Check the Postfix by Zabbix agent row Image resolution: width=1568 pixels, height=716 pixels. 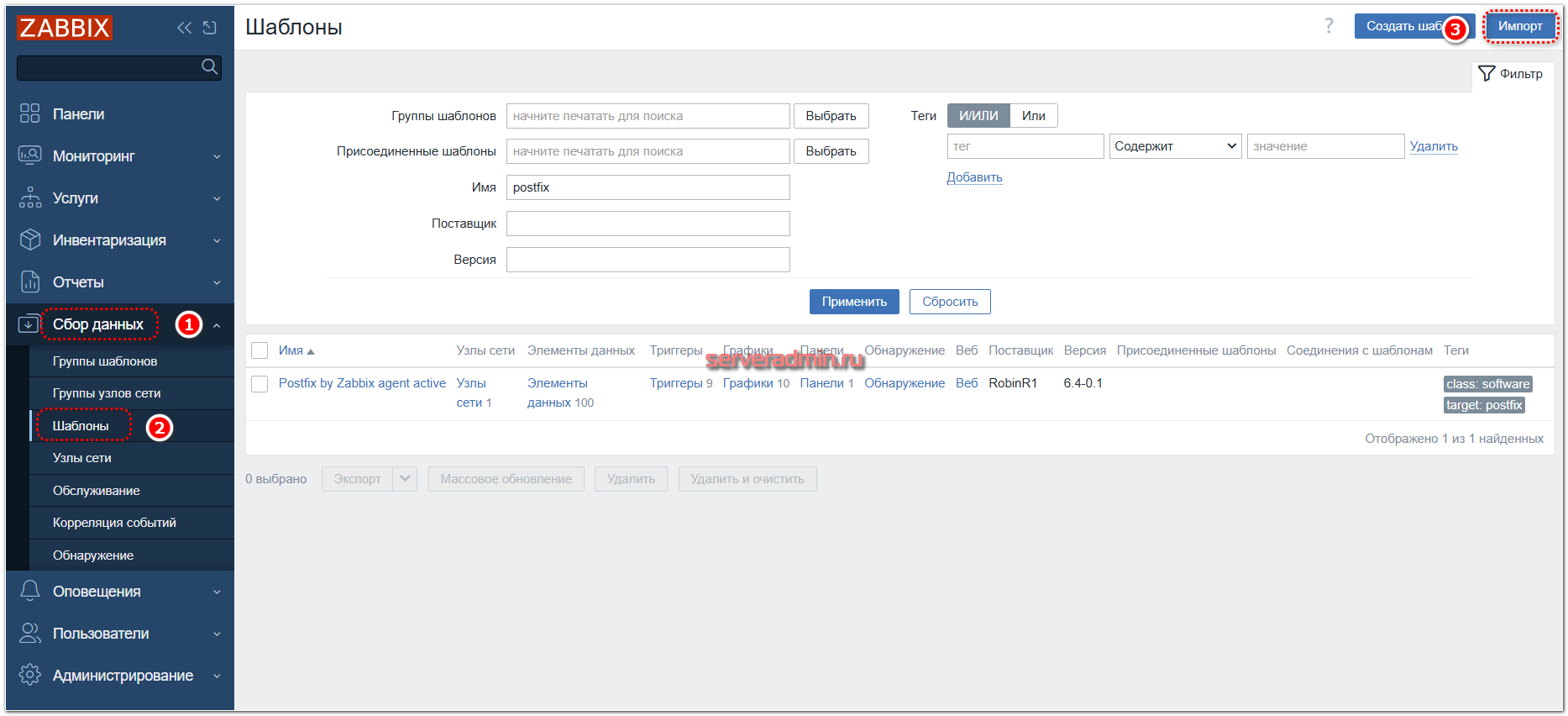pyautogui.click(x=260, y=383)
